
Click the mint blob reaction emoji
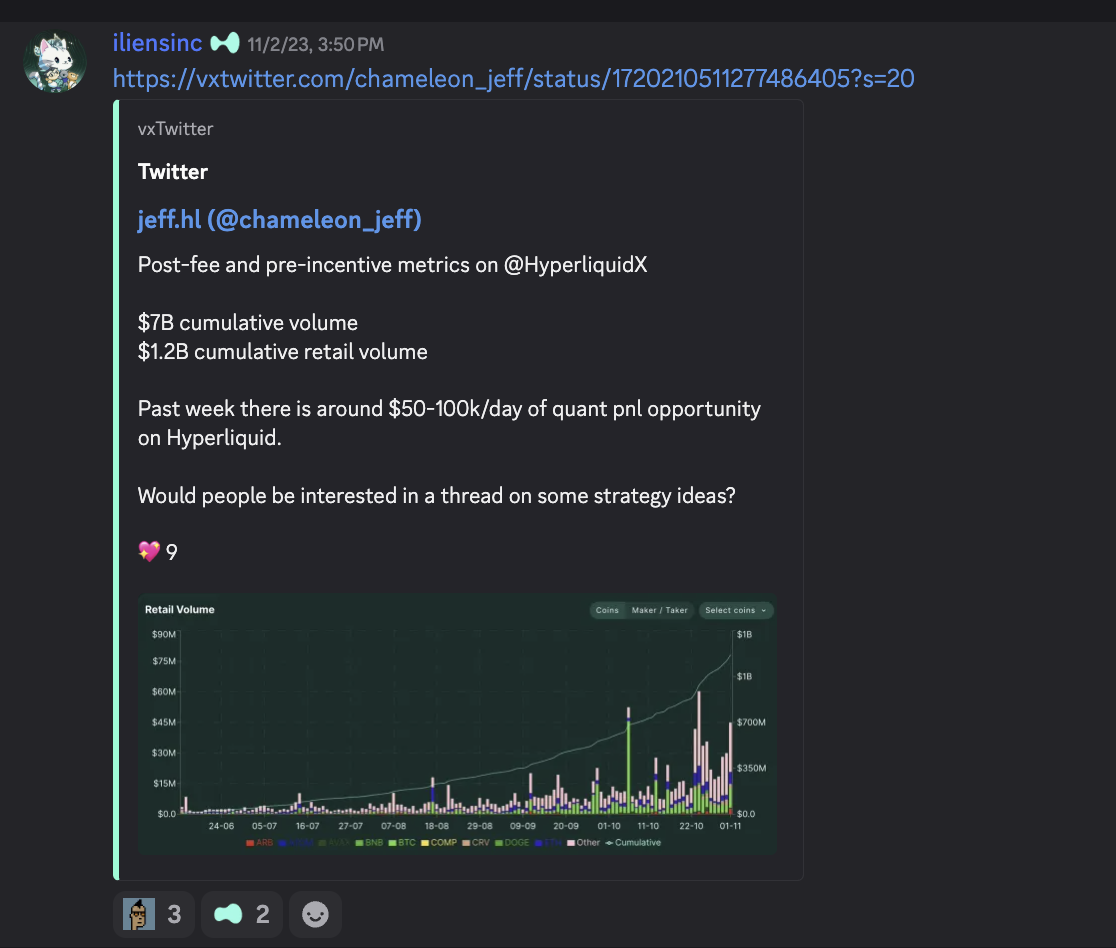[228, 915]
